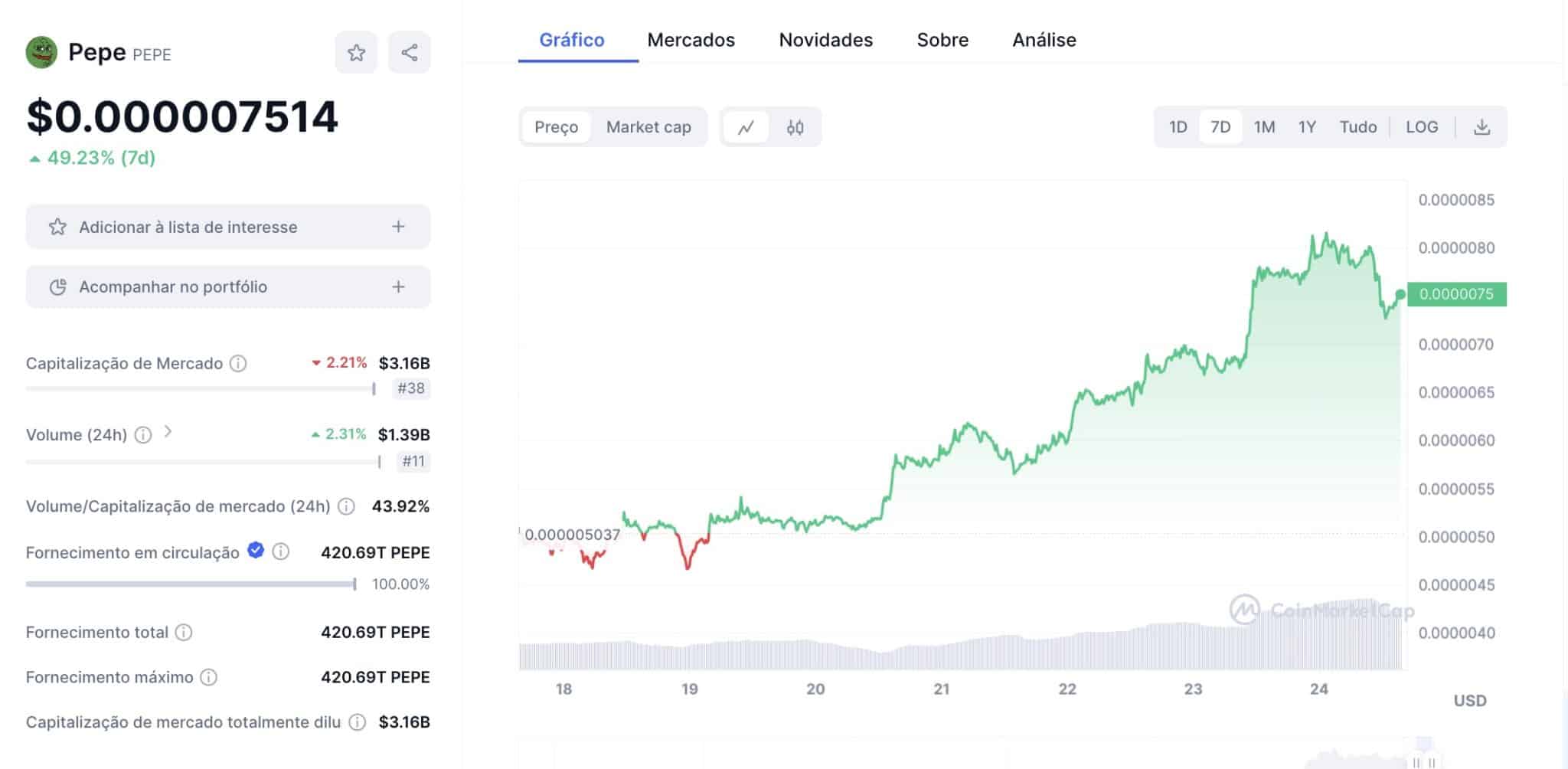Select 1D time range
This screenshot has height=769, width=1568.
tap(1178, 127)
